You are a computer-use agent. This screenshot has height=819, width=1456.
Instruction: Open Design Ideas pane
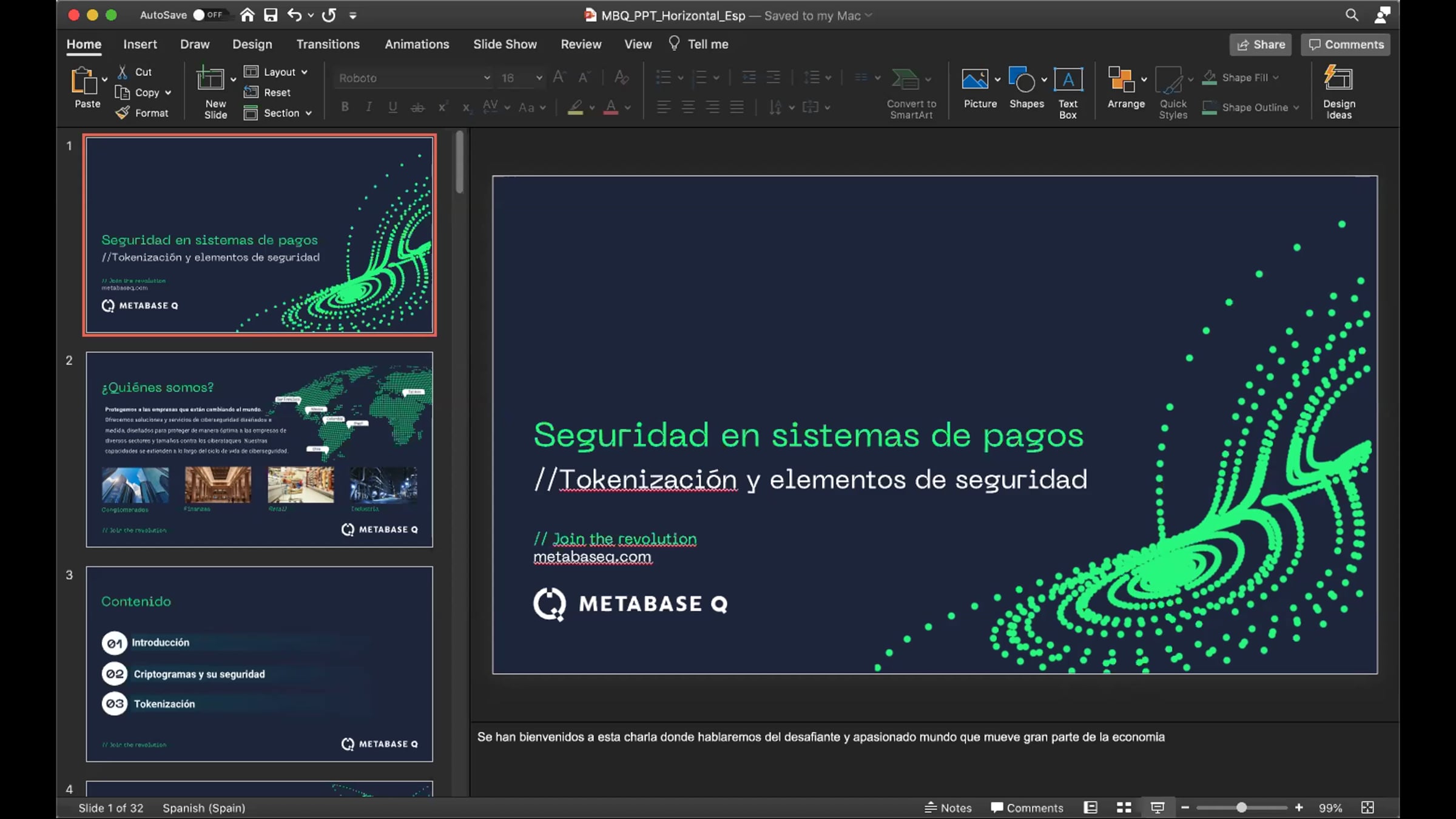click(1338, 93)
